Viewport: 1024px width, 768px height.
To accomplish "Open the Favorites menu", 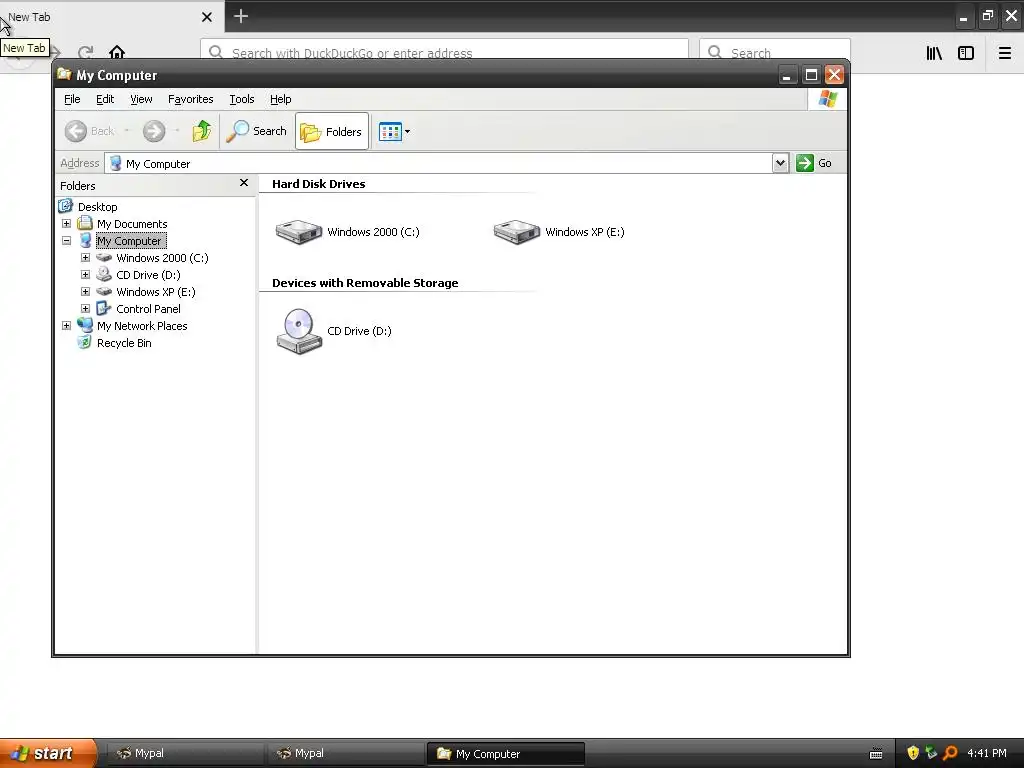I will 191,99.
